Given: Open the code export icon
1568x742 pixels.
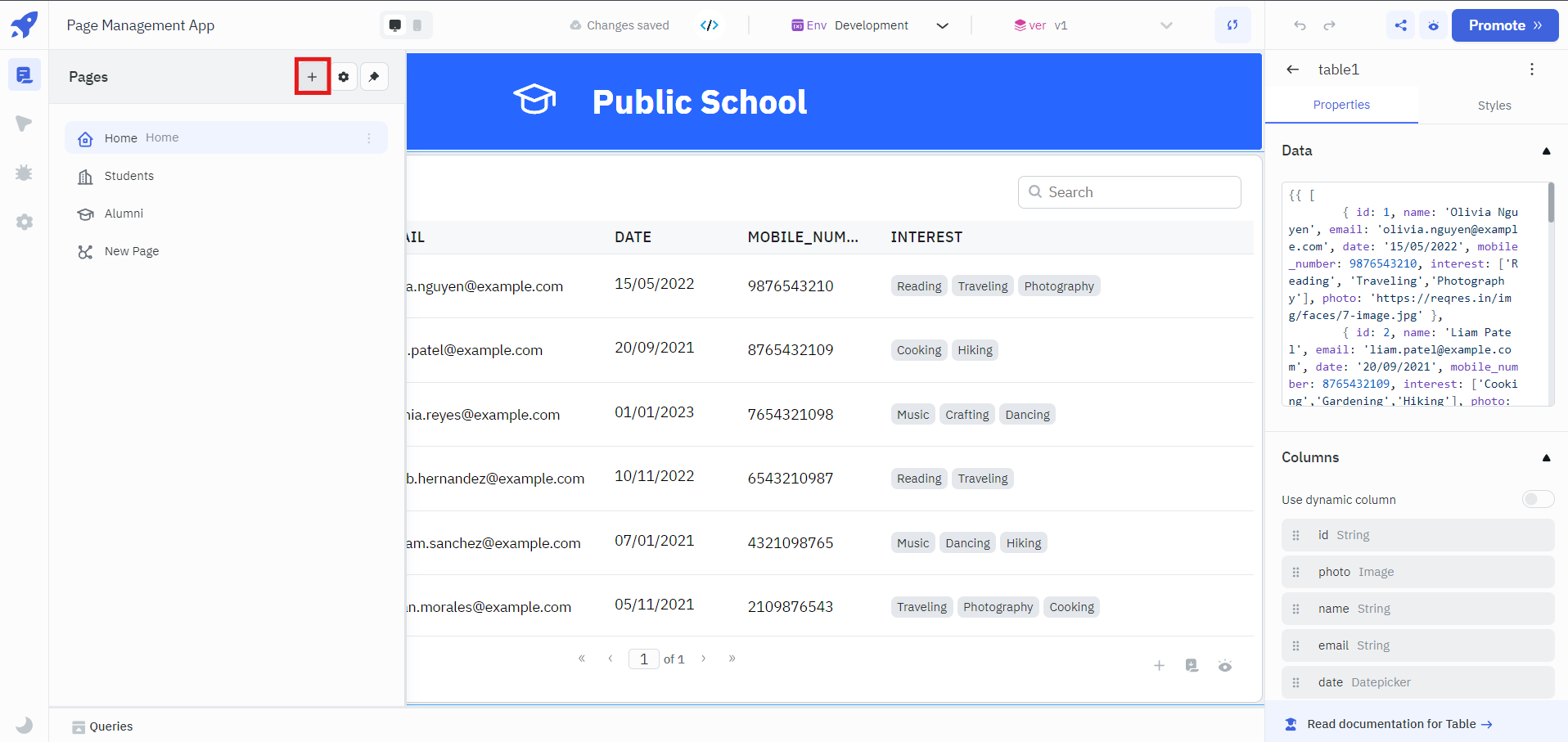Looking at the screenshot, I should (x=710, y=25).
